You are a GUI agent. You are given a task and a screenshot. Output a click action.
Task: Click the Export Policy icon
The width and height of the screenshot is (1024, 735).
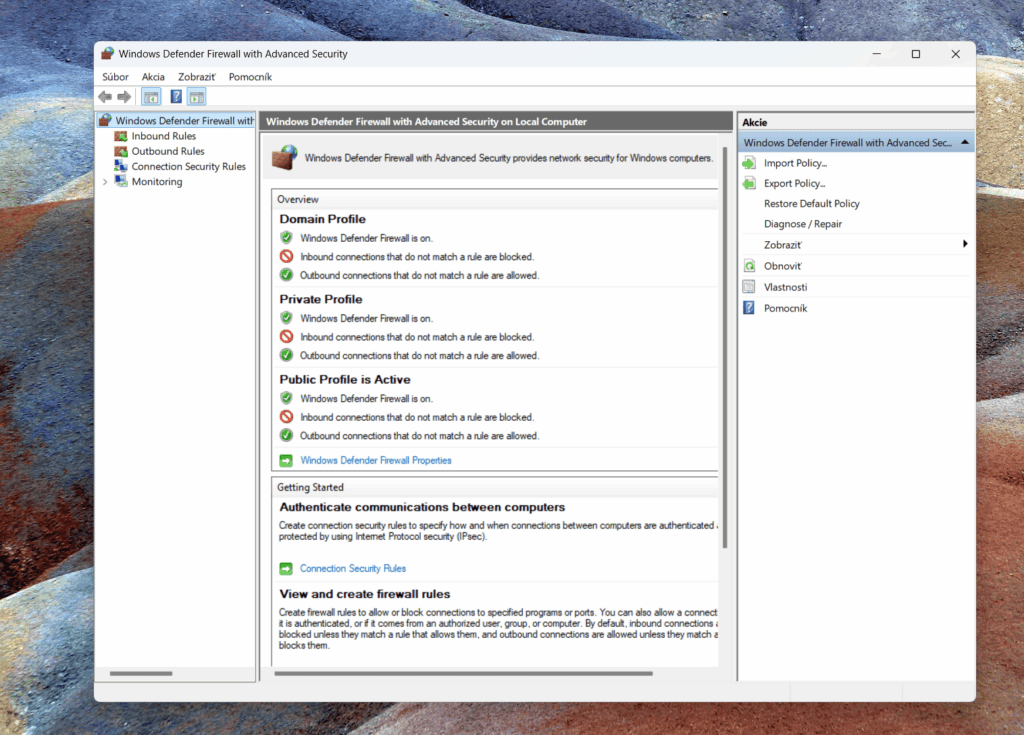(749, 184)
